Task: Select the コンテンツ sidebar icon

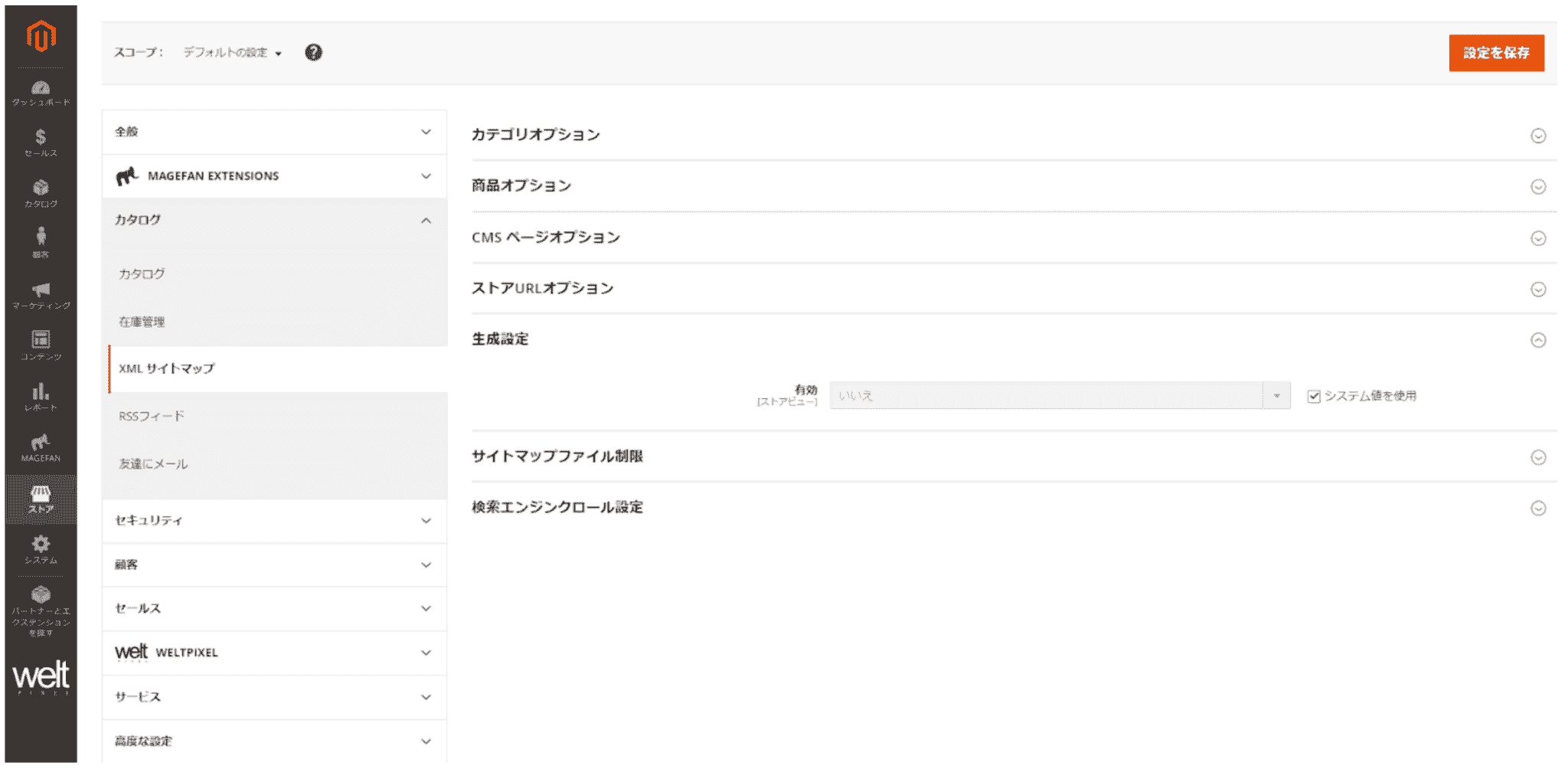Action: coord(41,344)
